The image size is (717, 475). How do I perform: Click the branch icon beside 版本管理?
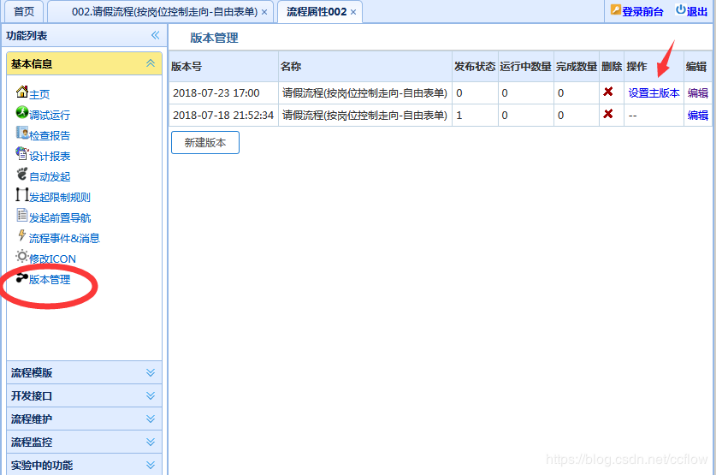(22, 278)
